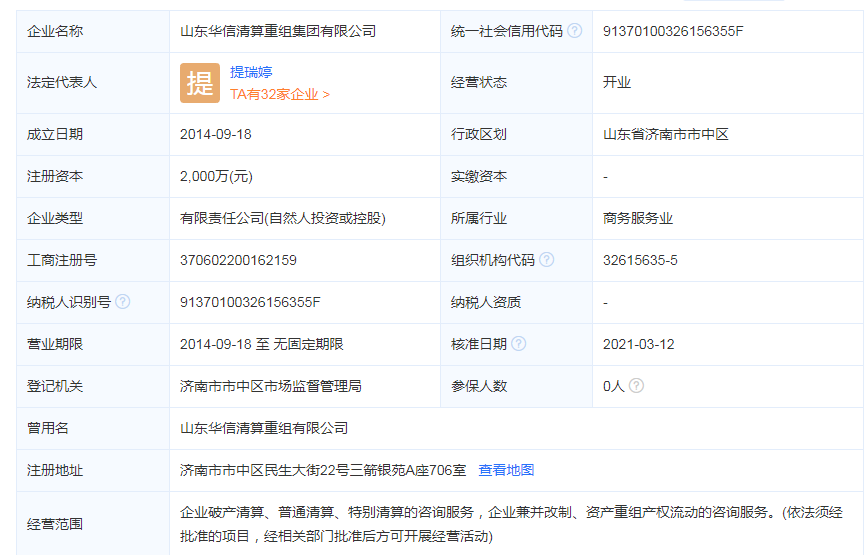Select approval date 2021-03-12

pyautogui.click(x=639, y=344)
